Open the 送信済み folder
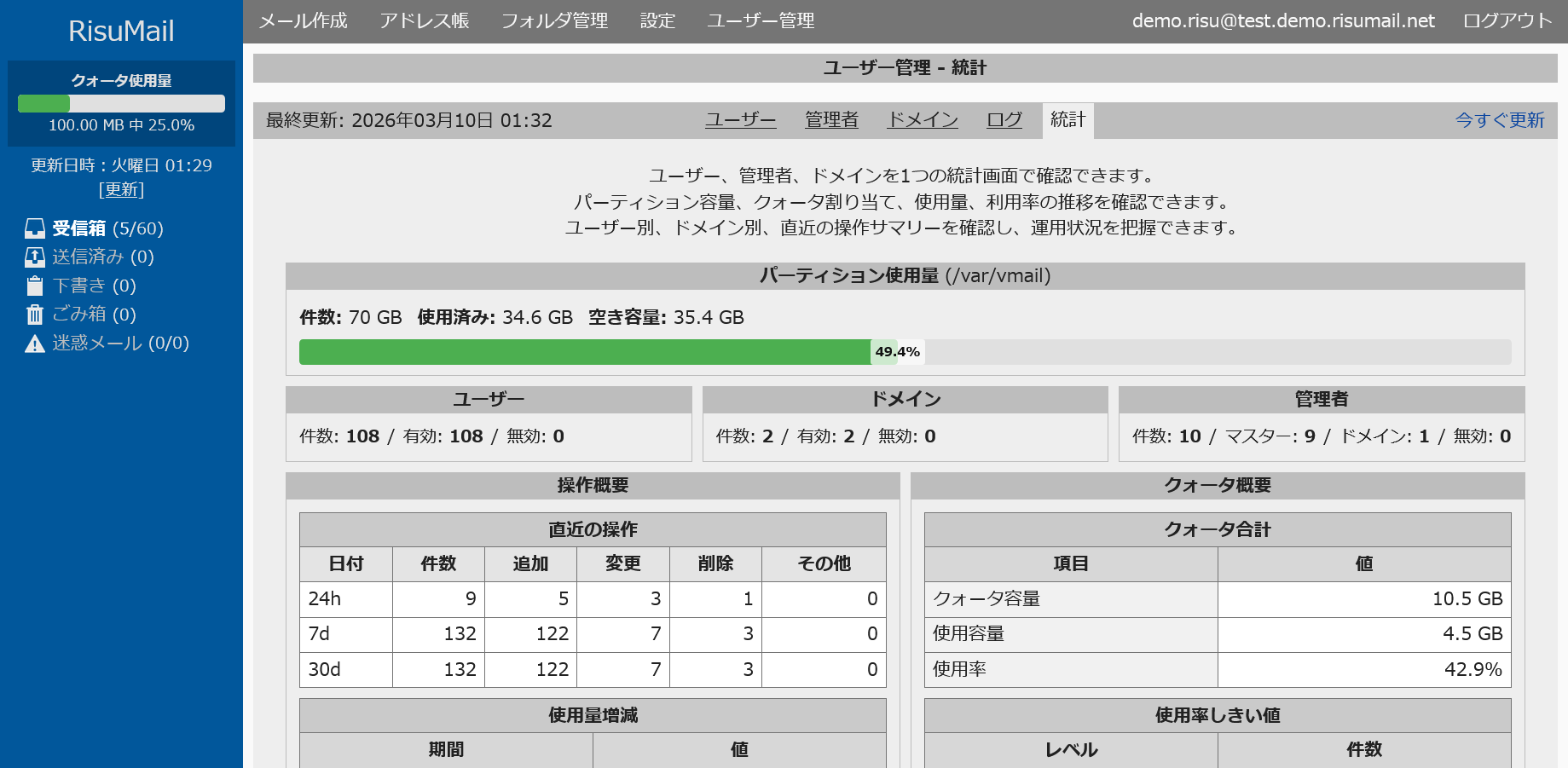This screenshot has width=1568, height=768. 88,257
